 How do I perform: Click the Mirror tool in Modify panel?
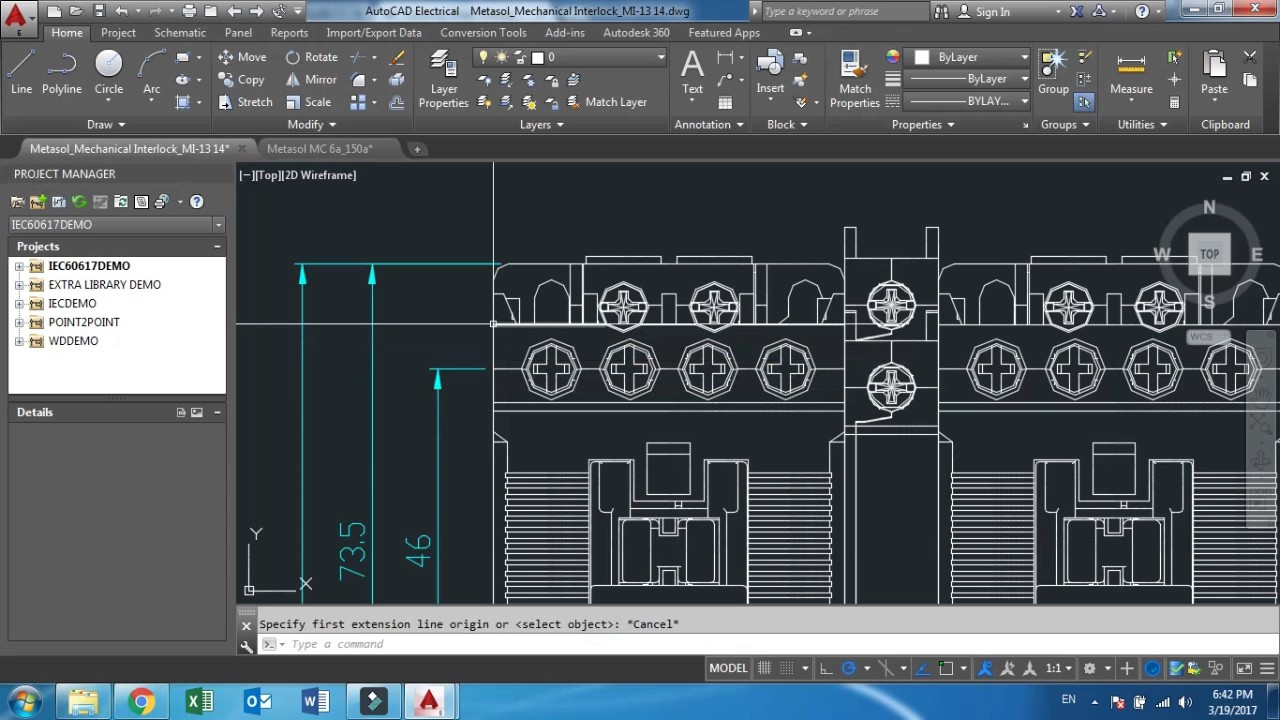[x=310, y=80]
